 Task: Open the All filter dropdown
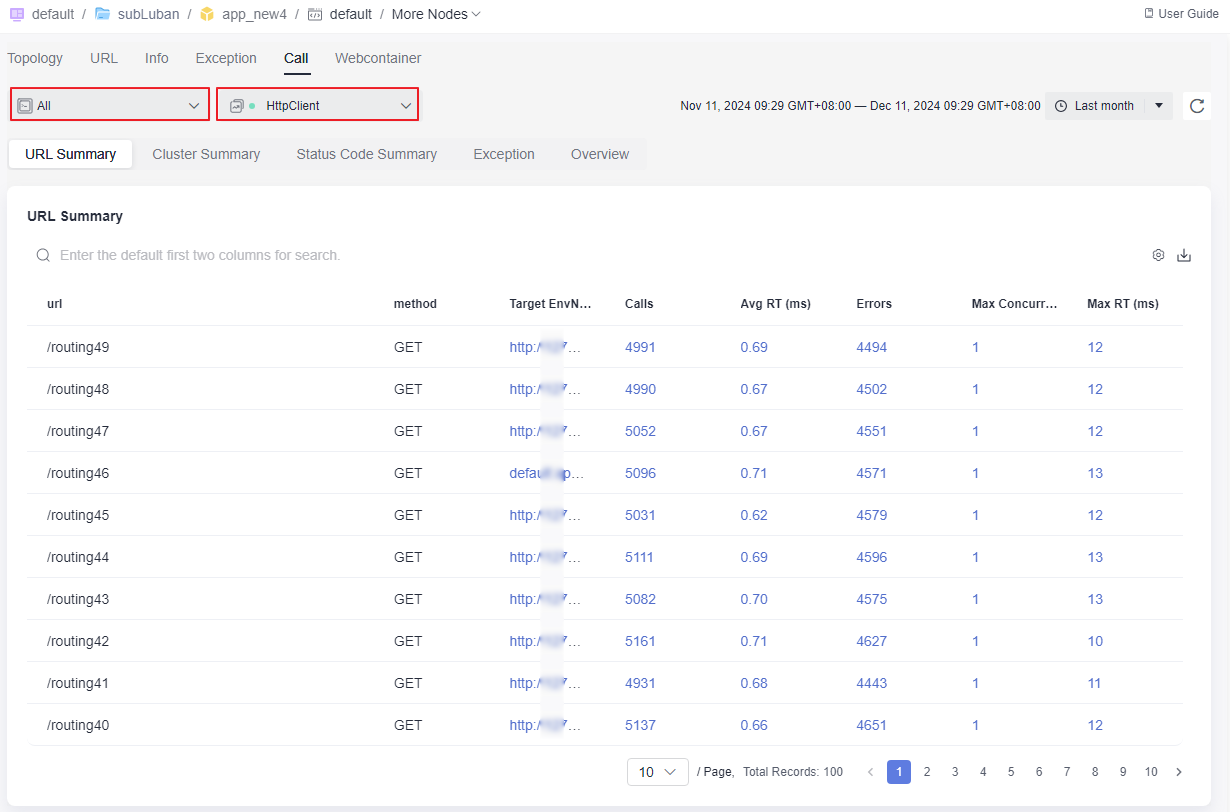point(110,105)
